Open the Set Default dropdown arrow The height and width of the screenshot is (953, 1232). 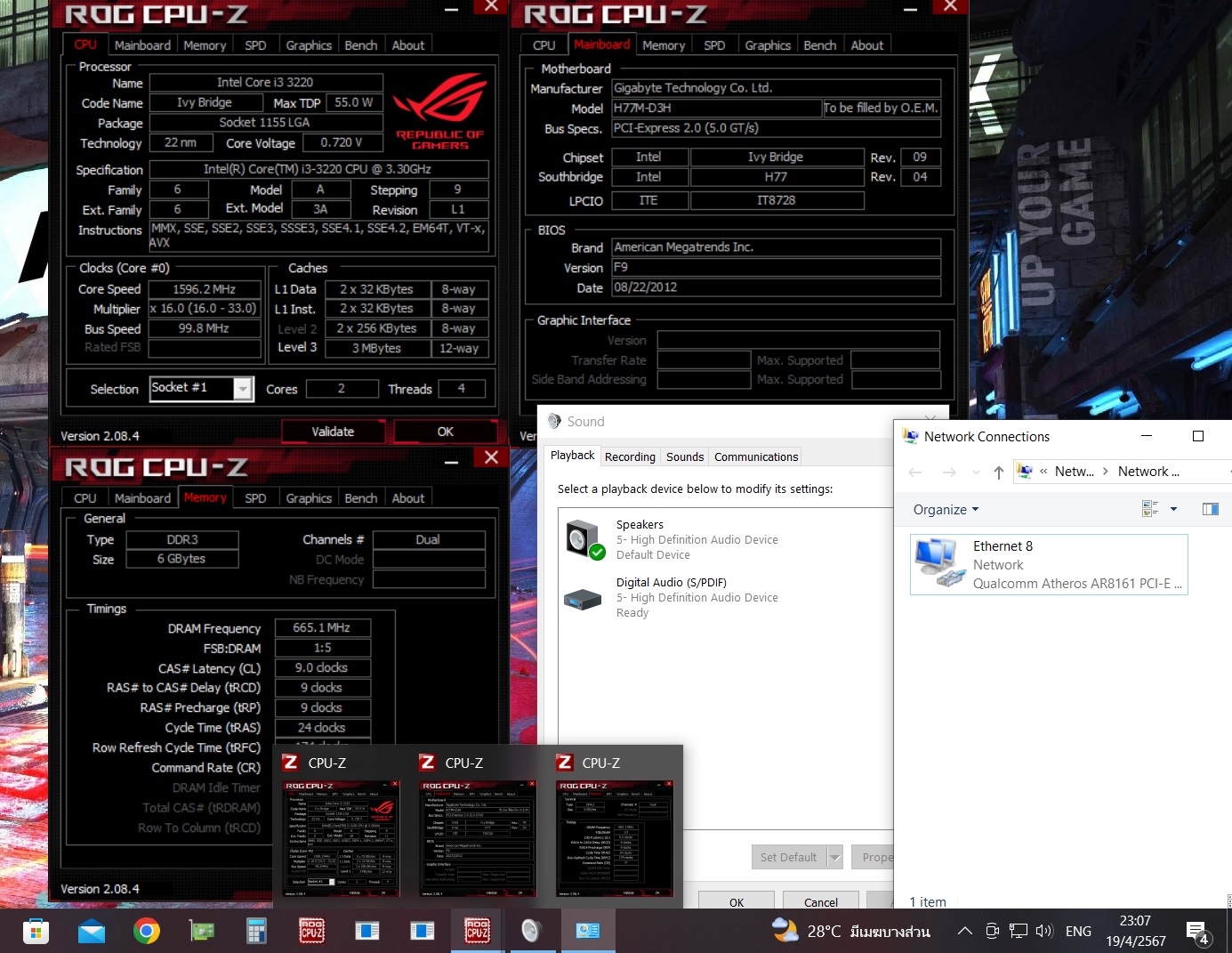click(834, 857)
